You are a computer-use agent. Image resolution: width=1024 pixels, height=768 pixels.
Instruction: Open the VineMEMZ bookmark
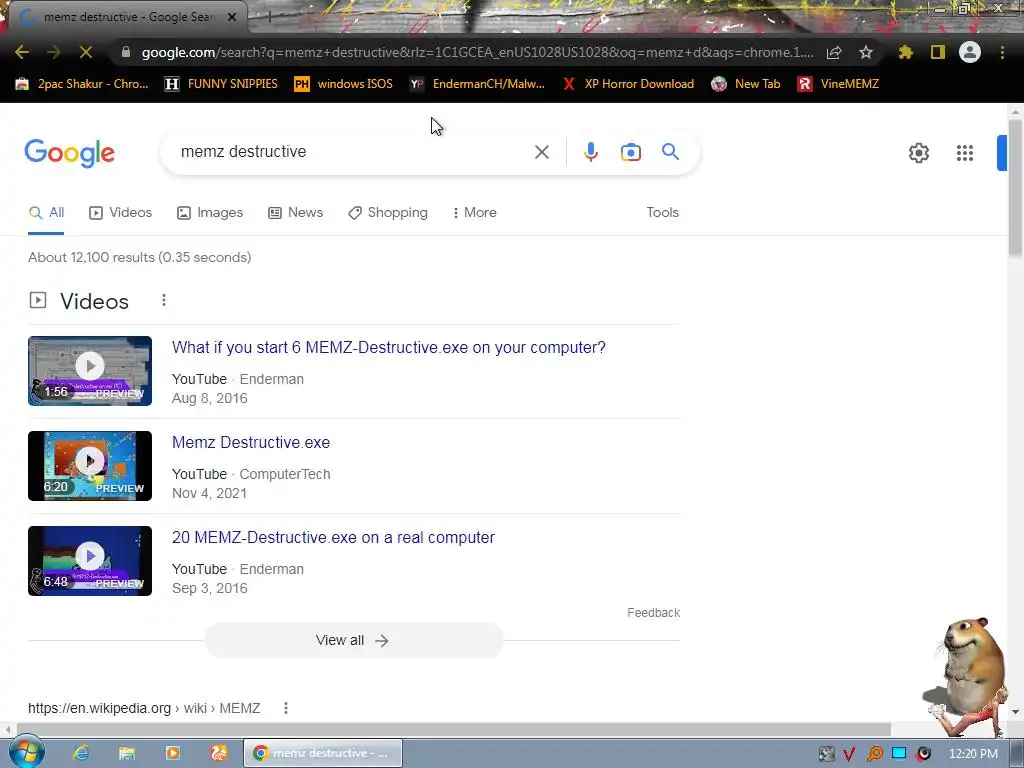pos(838,84)
